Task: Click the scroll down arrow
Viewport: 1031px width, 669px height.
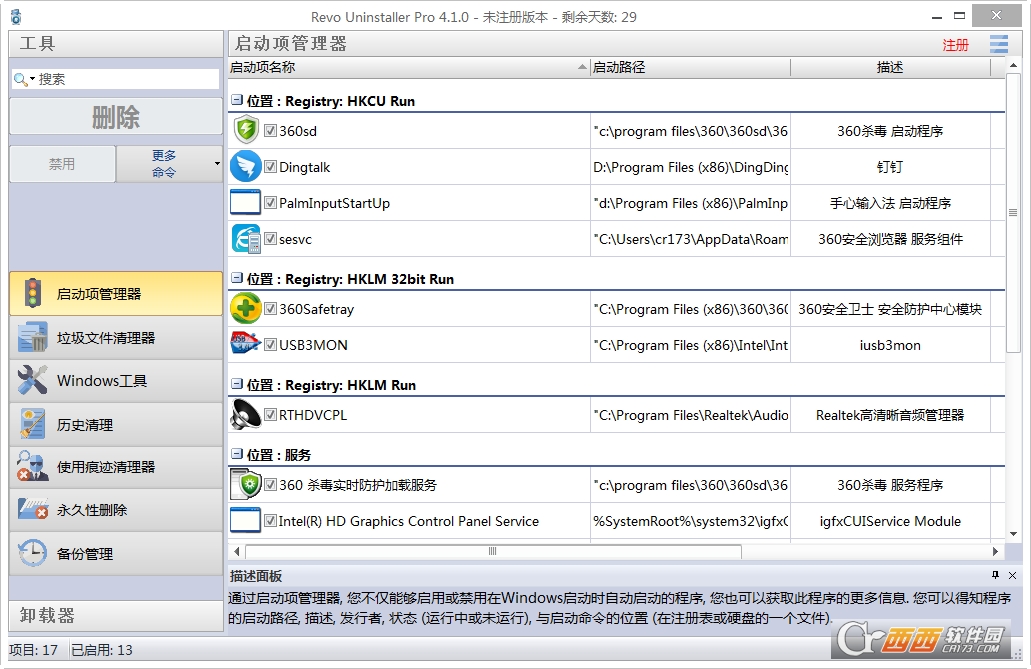Action: 1013,533
